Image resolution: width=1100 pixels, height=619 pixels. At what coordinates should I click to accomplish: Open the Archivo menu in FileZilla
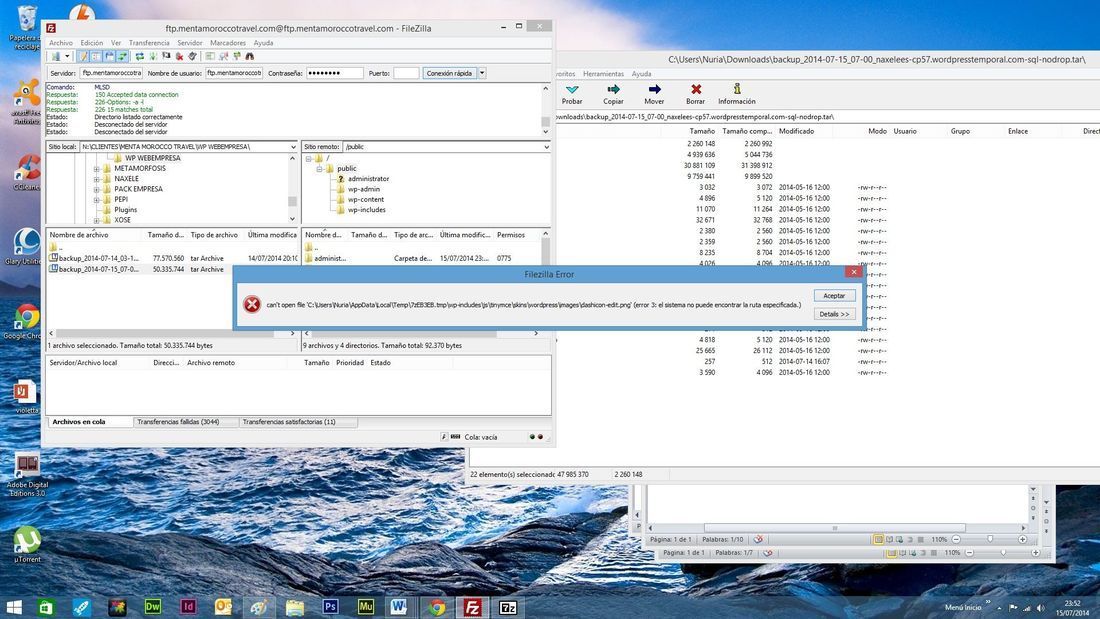pyautogui.click(x=61, y=43)
